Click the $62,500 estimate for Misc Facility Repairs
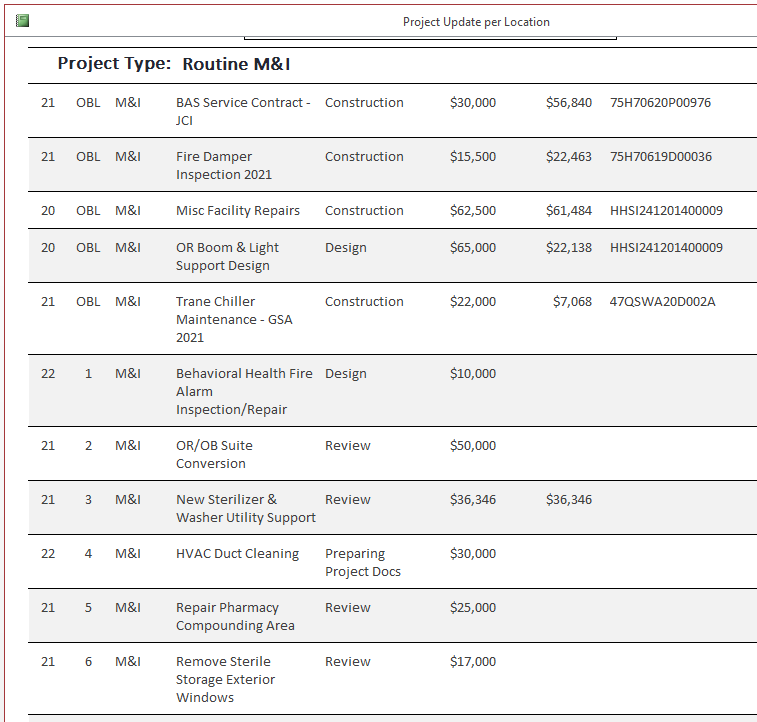The width and height of the screenshot is (757, 722). [x=473, y=211]
